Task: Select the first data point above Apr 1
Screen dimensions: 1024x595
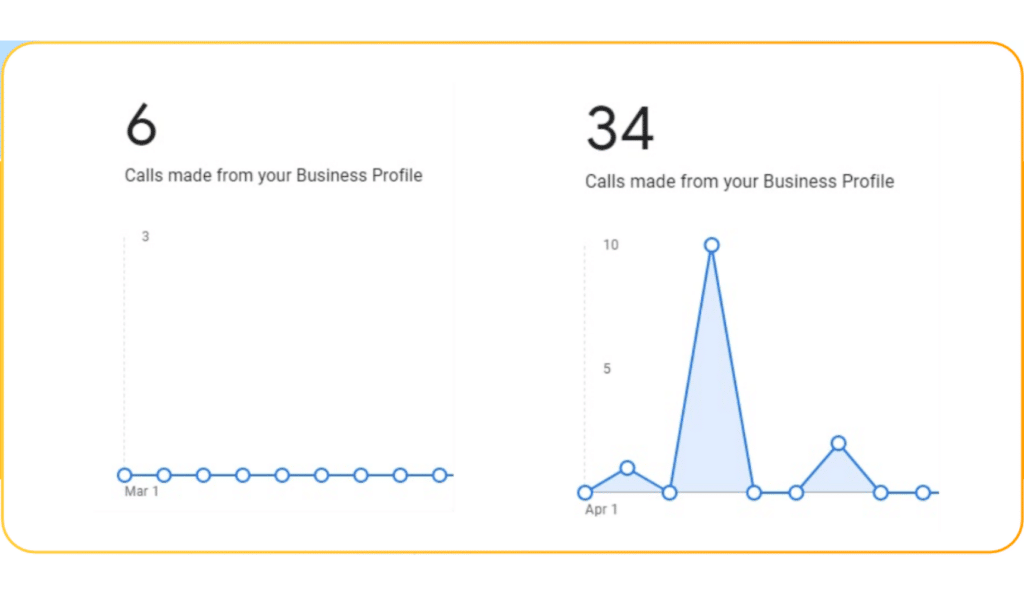Action: point(585,492)
